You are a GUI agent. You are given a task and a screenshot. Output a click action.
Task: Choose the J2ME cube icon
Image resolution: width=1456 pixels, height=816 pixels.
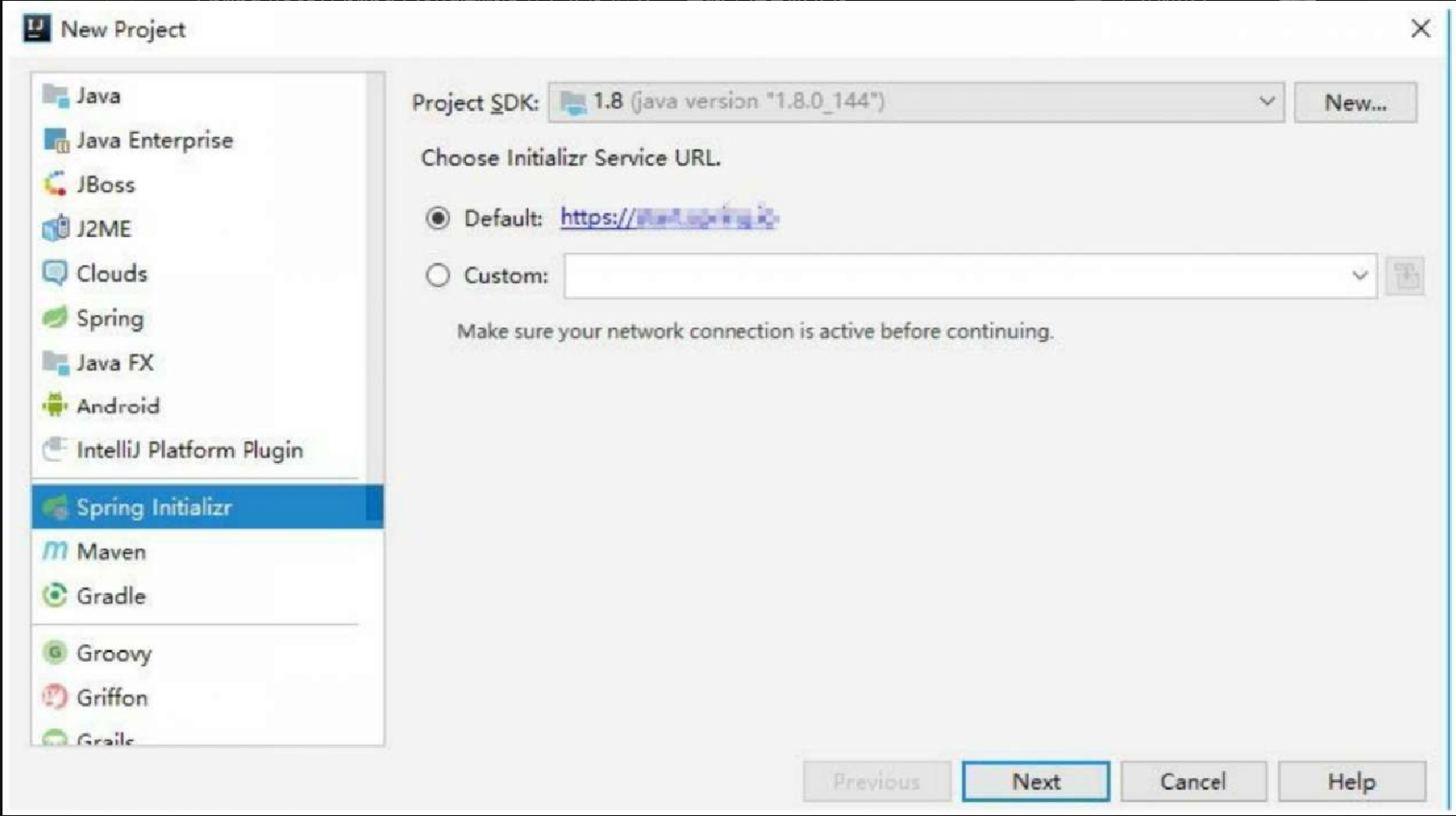click(x=55, y=228)
